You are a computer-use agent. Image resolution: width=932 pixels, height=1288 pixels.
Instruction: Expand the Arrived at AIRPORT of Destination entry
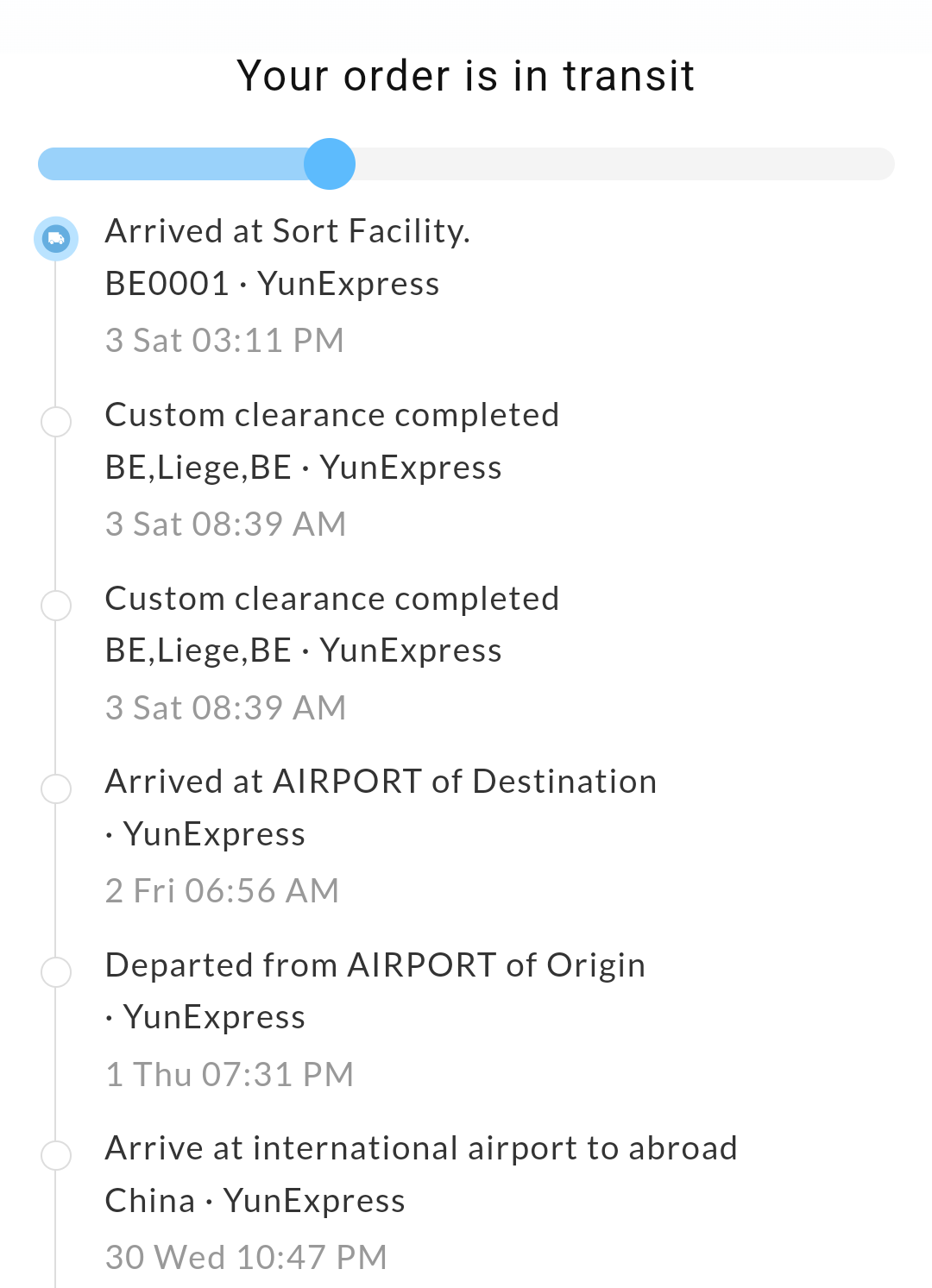point(381,781)
